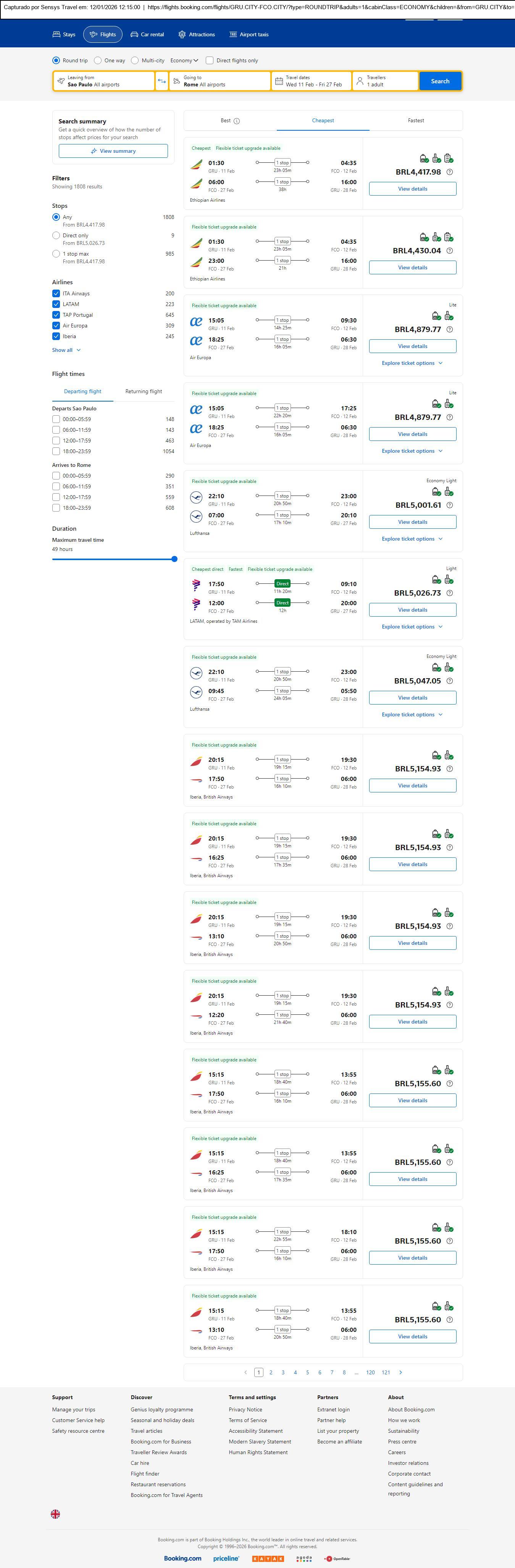Open the Economy cabin class dropdown

click(184, 60)
